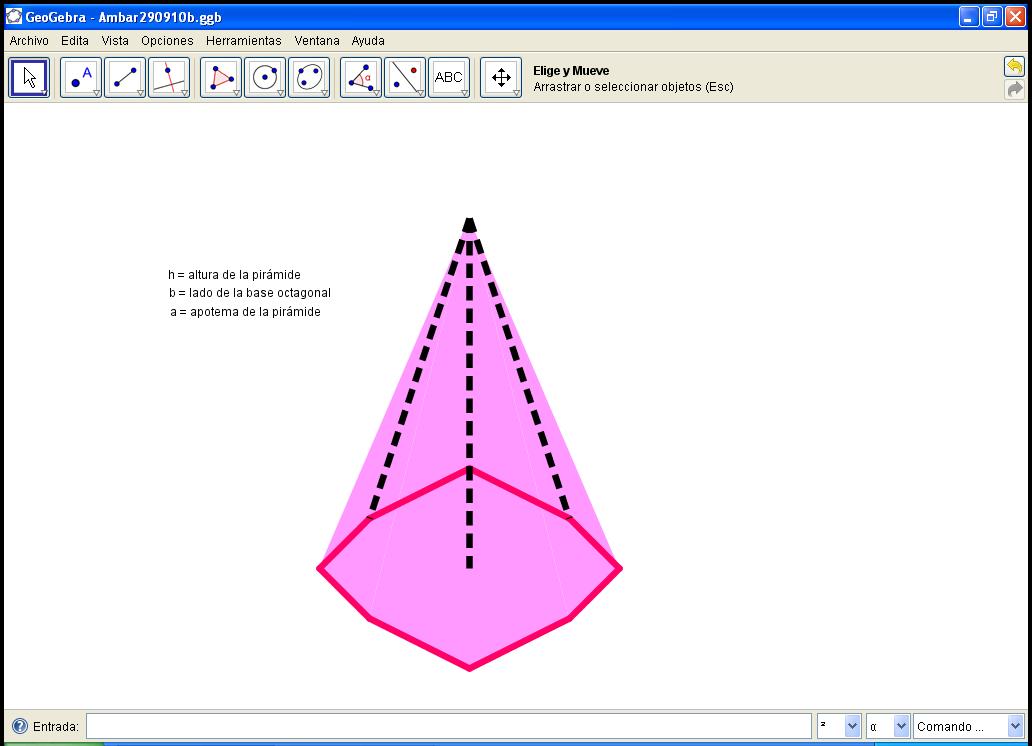Viewport: 1032px width, 746px height.
Task: Select the Move Graphics View tool
Action: tap(500, 77)
